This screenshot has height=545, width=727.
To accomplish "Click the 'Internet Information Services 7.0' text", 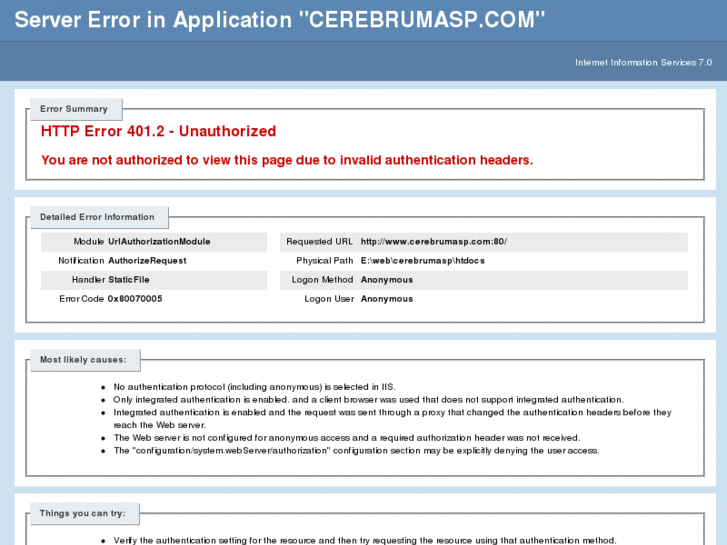I will click(643, 63).
